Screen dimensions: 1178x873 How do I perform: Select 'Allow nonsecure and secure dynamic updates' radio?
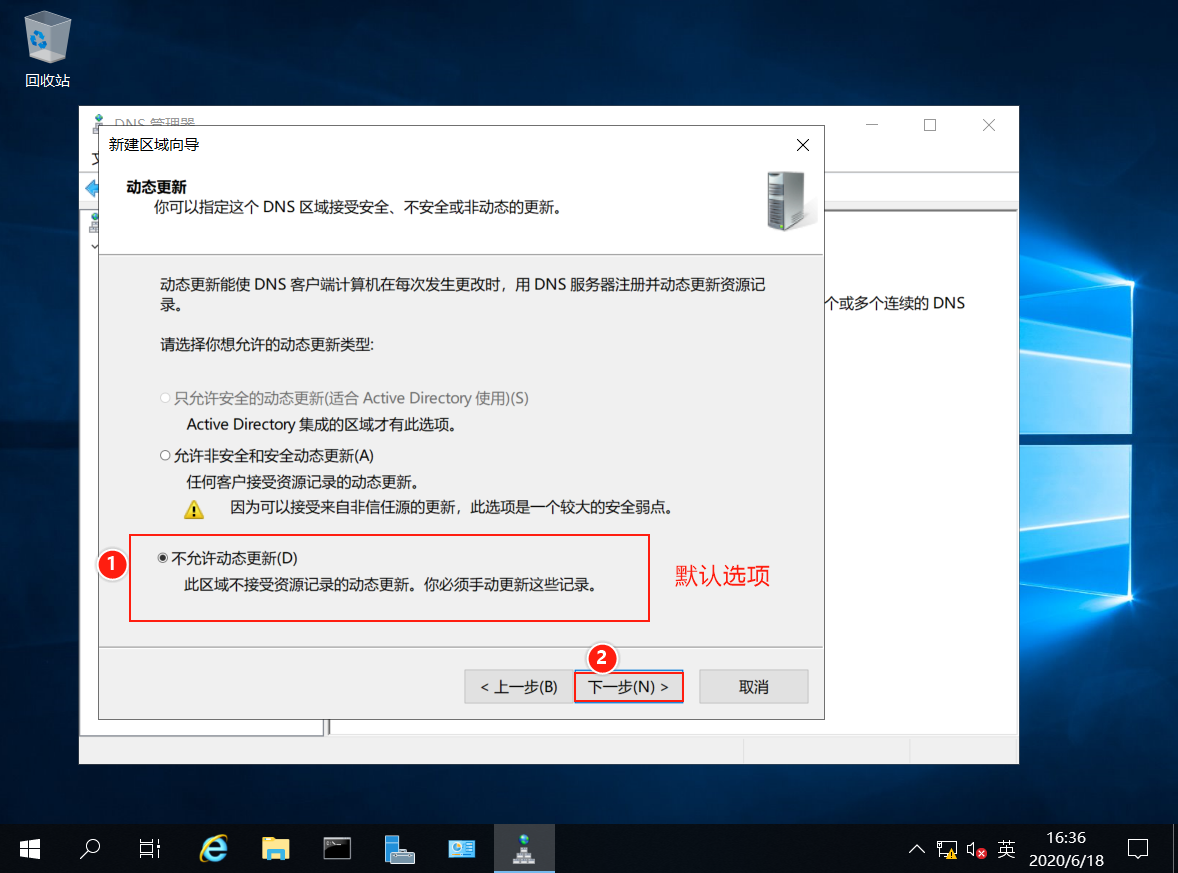tap(165, 455)
